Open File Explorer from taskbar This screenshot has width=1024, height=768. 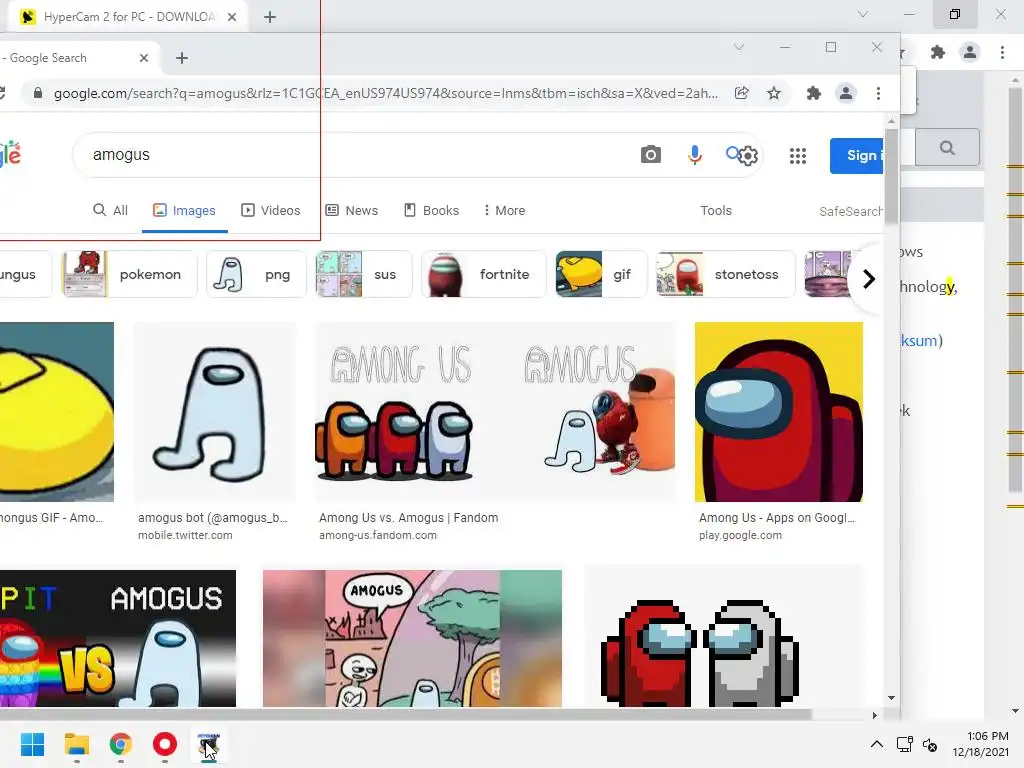coord(76,744)
